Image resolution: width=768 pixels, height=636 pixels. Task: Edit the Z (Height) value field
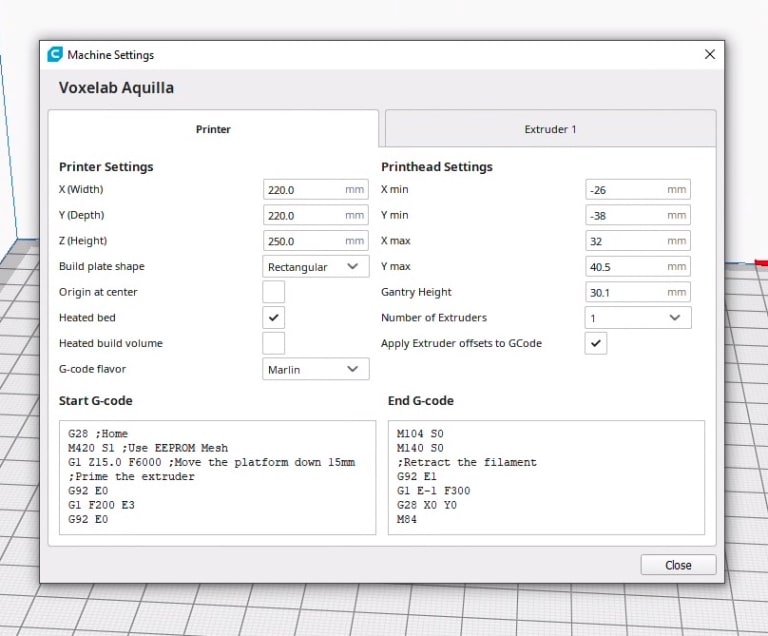pyautogui.click(x=315, y=241)
